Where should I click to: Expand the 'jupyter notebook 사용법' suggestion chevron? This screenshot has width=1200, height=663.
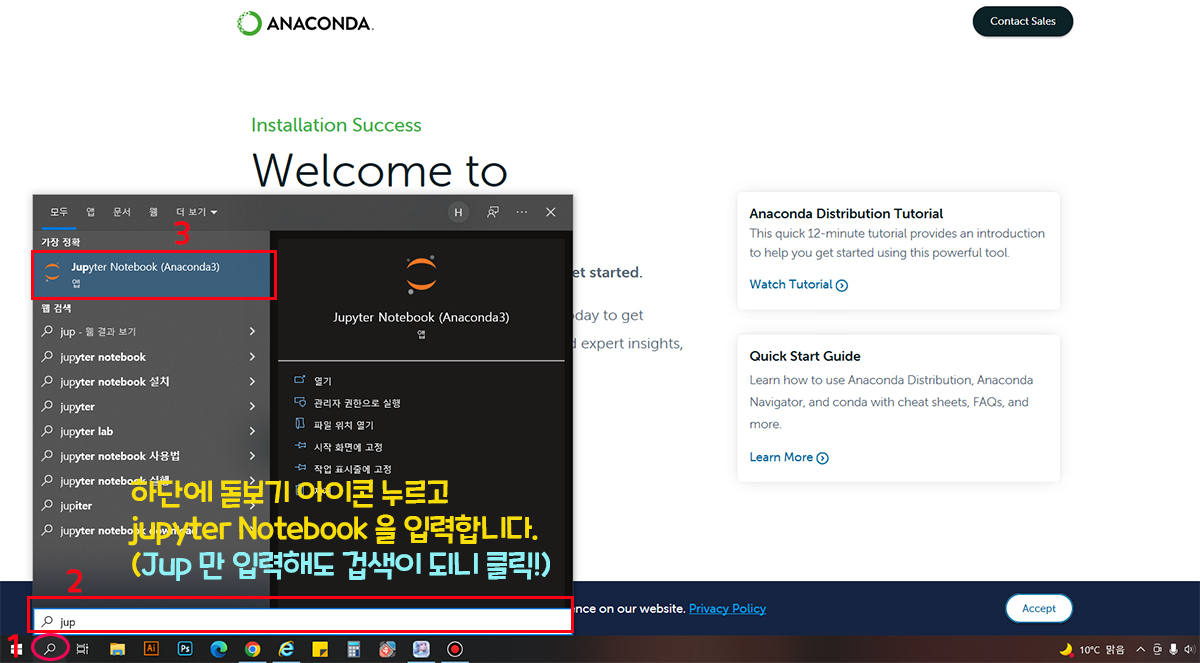[x=252, y=456]
